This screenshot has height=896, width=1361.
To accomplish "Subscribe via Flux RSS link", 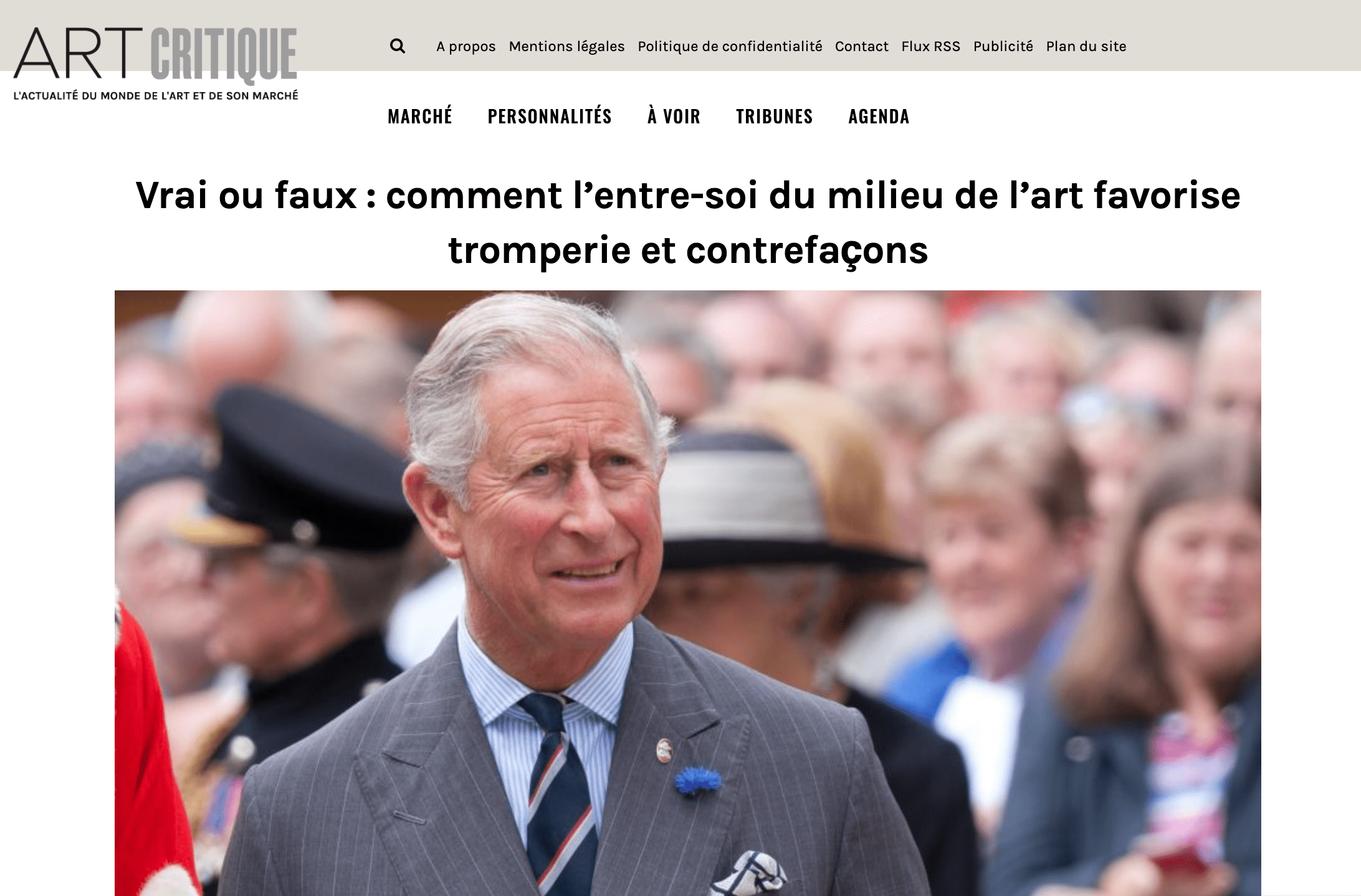I will click(930, 46).
